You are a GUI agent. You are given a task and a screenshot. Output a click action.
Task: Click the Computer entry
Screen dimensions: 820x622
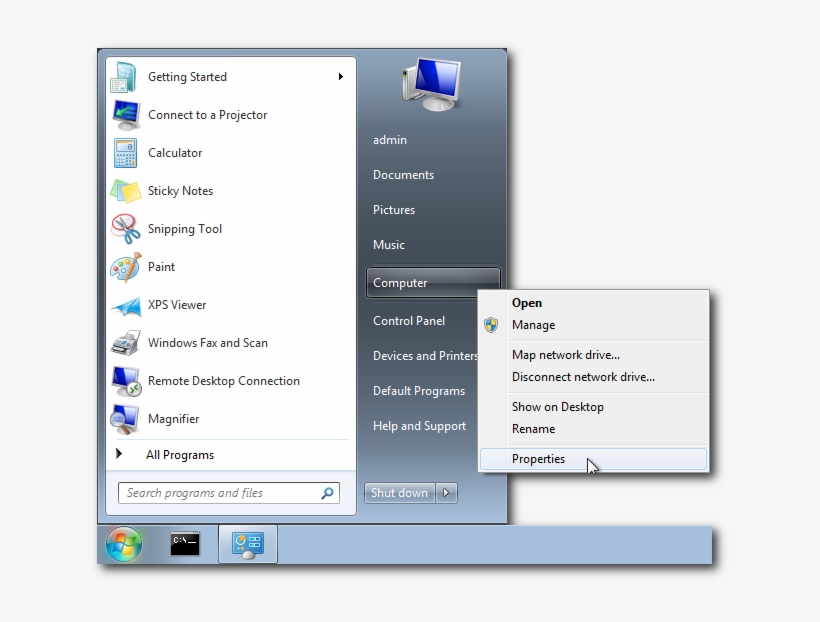pyautogui.click(x=433, y=282)
